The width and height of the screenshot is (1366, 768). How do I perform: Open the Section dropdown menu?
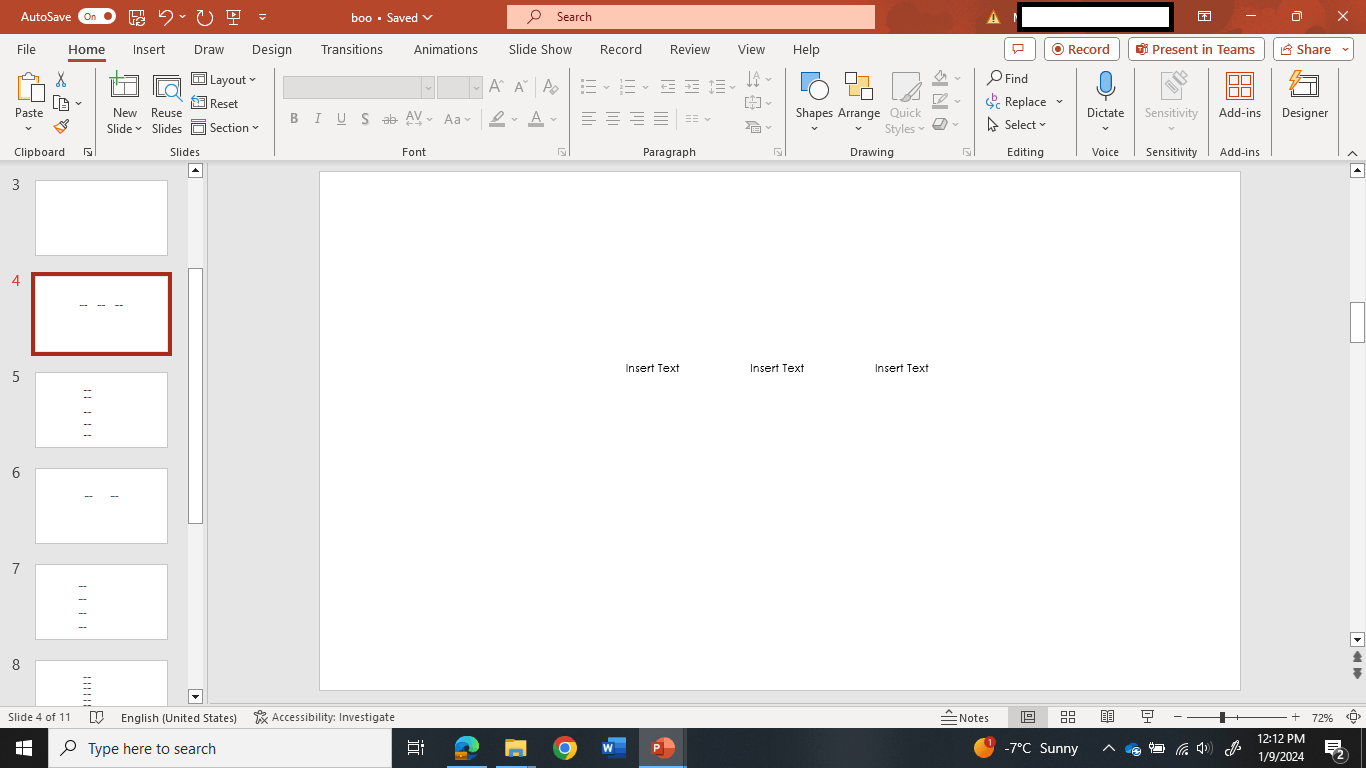[x=226, y=128]
